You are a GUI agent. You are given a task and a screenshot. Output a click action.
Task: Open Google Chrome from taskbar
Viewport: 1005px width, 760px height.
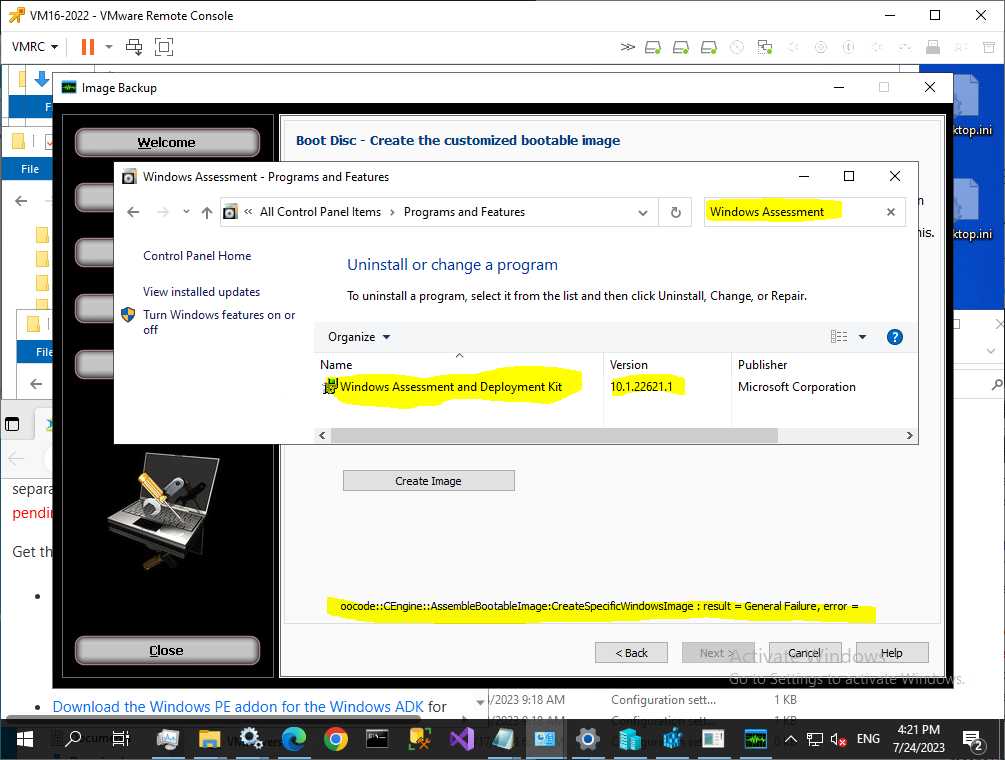point(335,739)
